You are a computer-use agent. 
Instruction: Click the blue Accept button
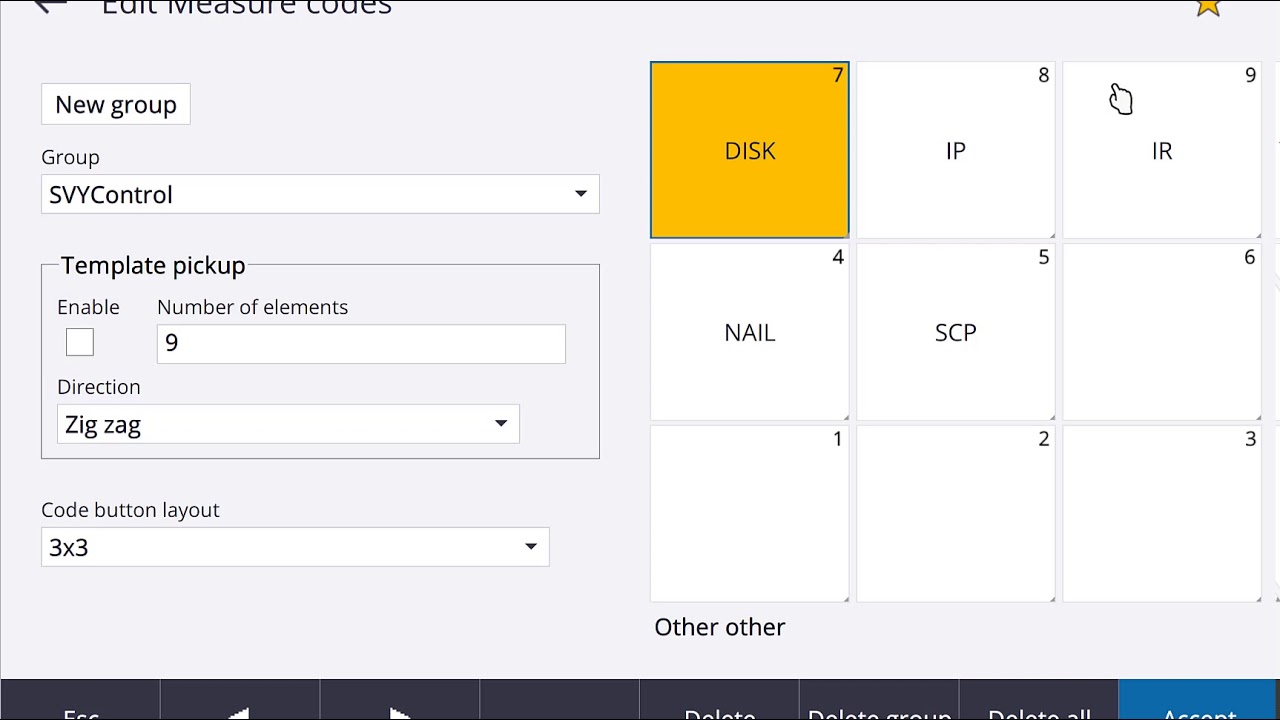[1199, 700]
